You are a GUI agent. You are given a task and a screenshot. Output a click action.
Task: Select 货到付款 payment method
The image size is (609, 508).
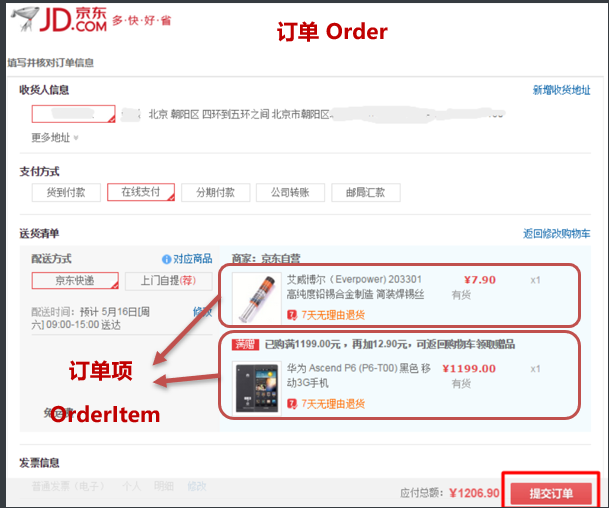tap(66, 192)
